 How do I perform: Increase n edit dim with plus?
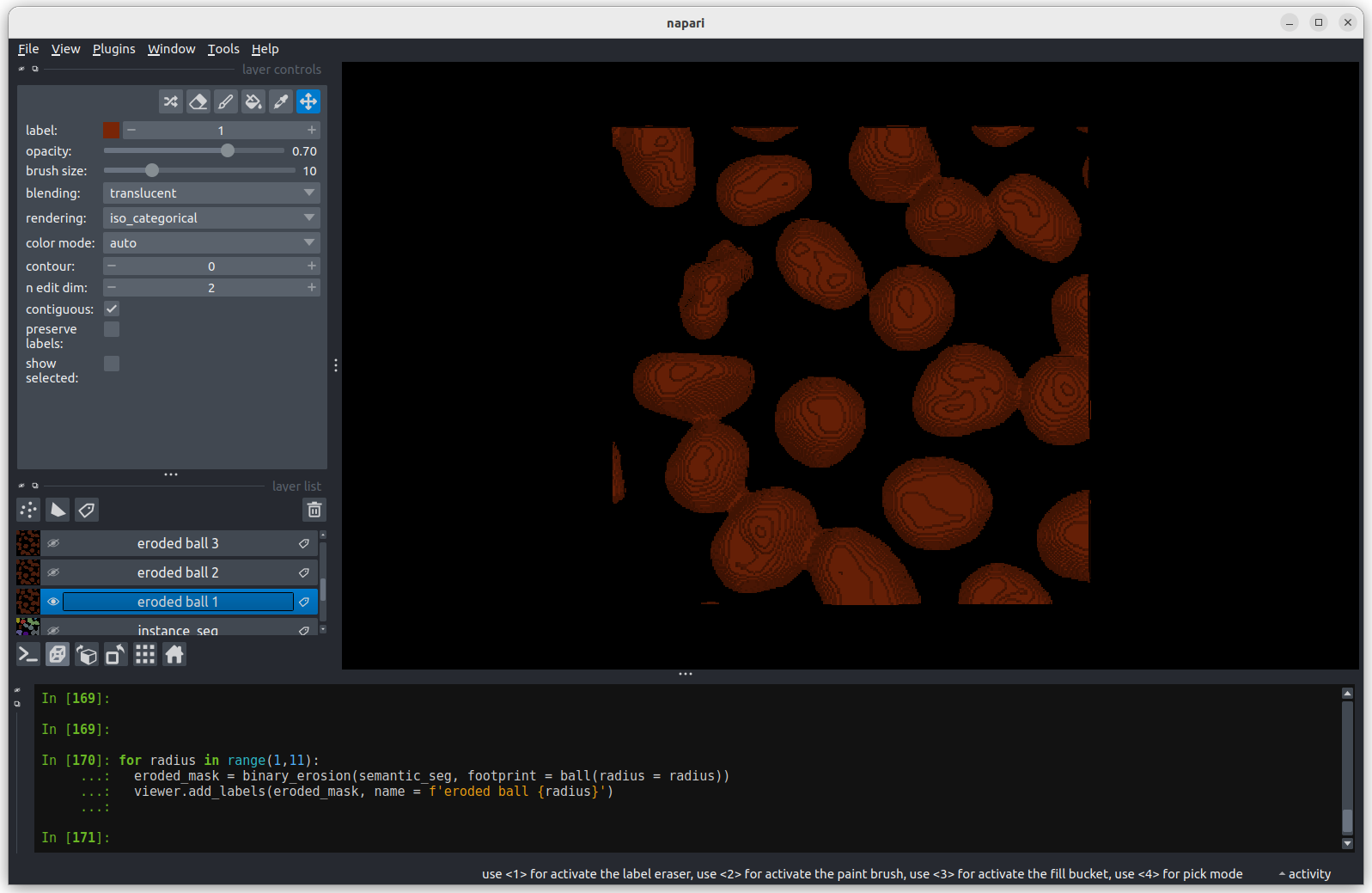click(x=311, y=287)
